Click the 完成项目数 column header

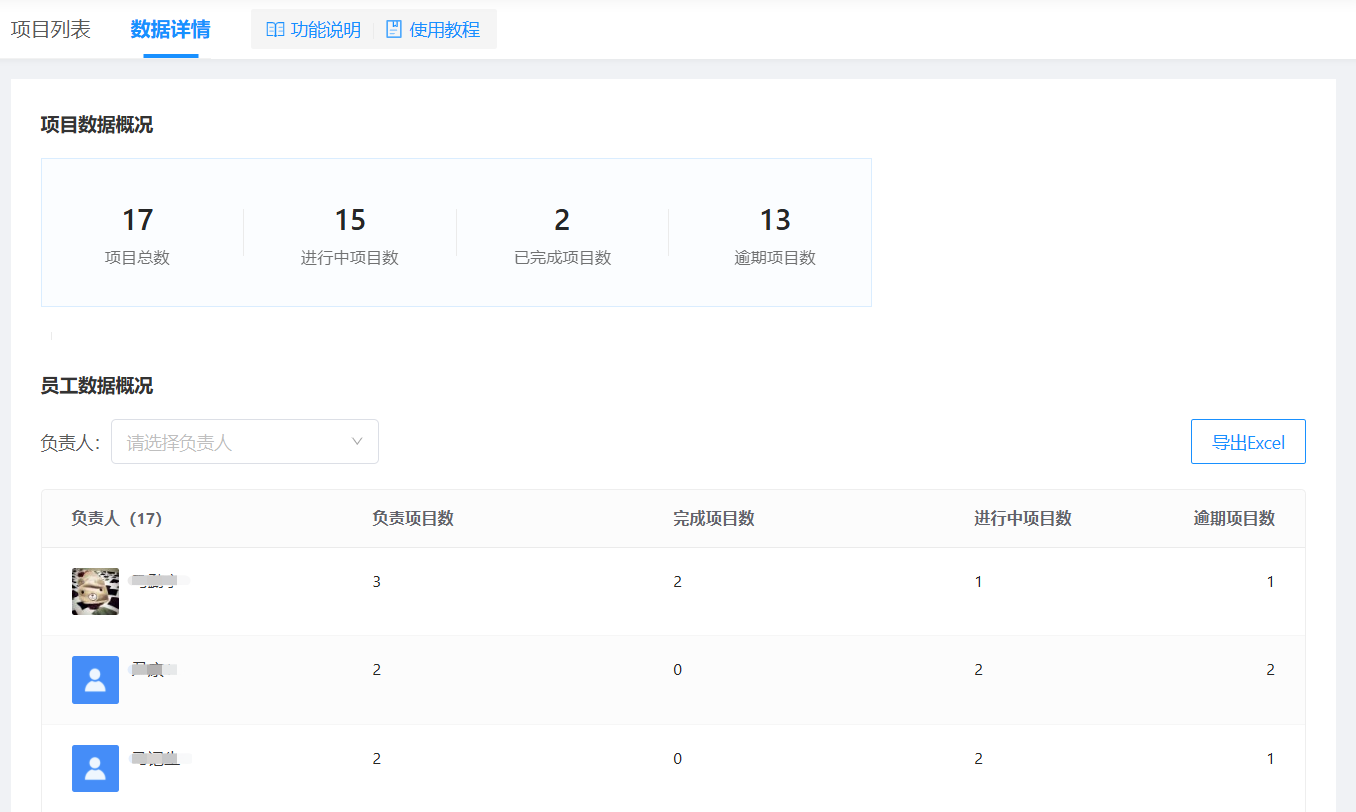point(714,518)
